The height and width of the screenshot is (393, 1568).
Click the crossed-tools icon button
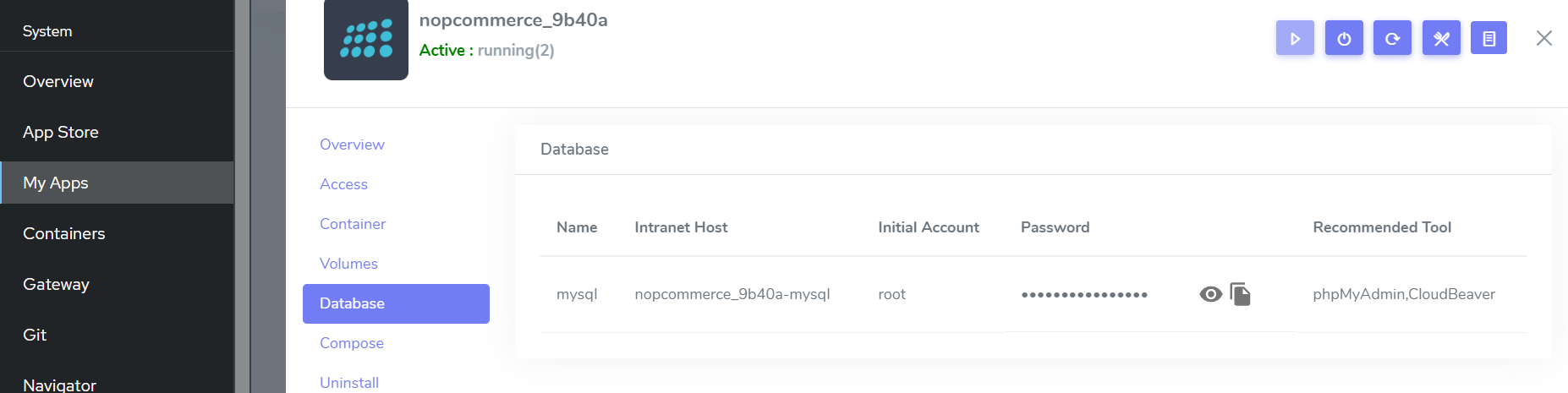[1441, 38]
